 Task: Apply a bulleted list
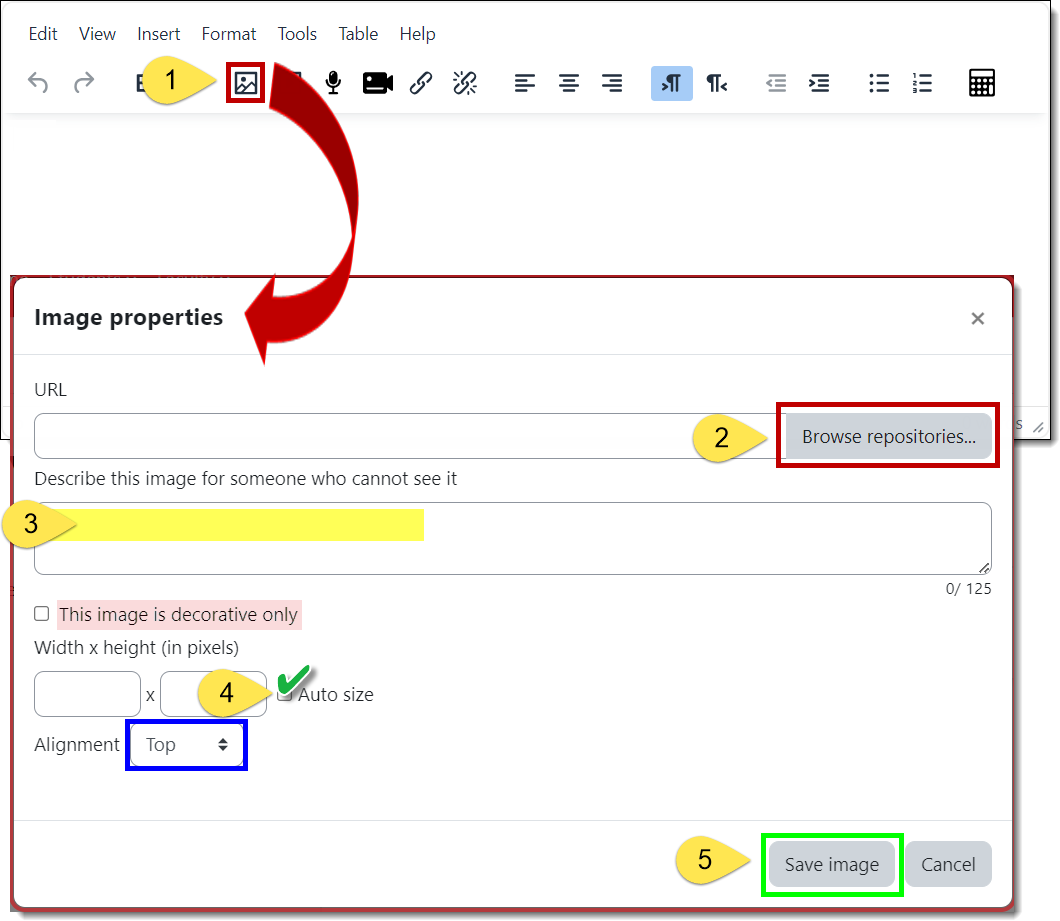pos(878,83)
